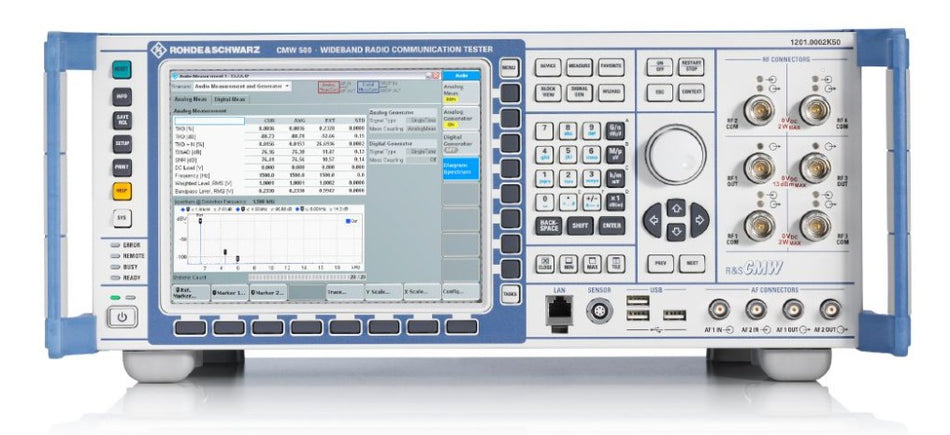
Task: Tap numeric key 6
Action: coord(591,154)
